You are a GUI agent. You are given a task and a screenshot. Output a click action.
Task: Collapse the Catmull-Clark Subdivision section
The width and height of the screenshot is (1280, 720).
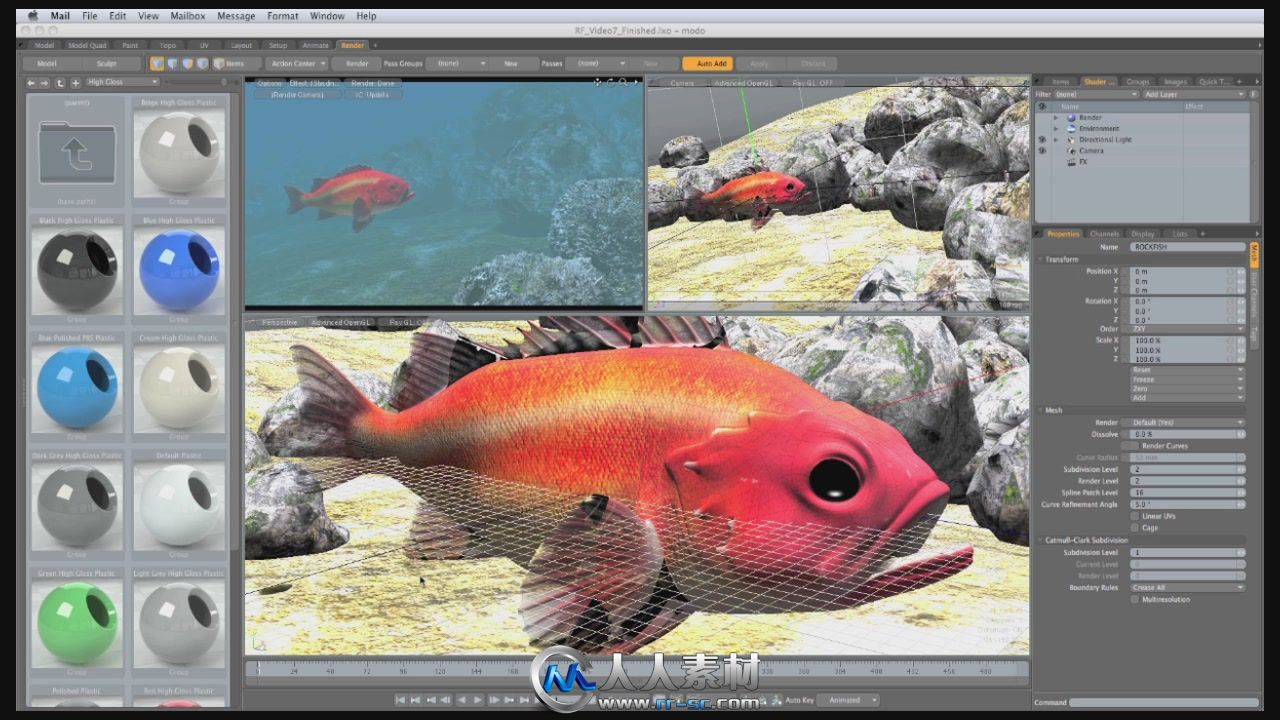pos(1040,540)
